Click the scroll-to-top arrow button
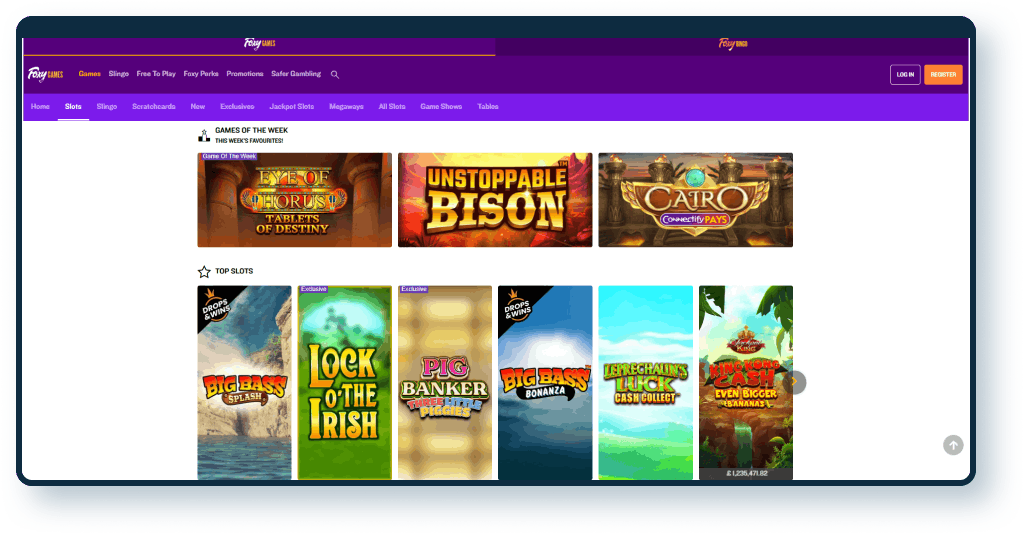This screenshot has height=534, width=1024. tap(953, 445)
